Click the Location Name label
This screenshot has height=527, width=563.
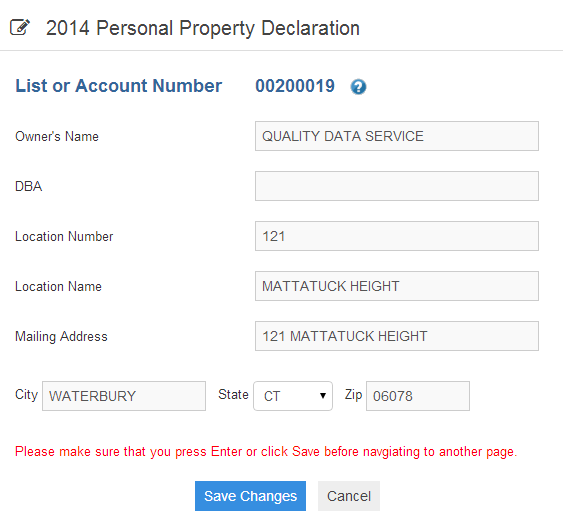click(58, 286)
